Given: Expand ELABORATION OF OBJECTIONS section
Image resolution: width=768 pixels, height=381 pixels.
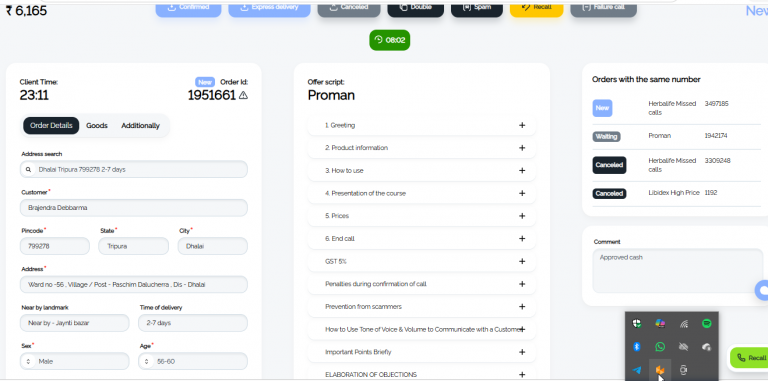Looking at the screenshot, I should click(422, 374).
